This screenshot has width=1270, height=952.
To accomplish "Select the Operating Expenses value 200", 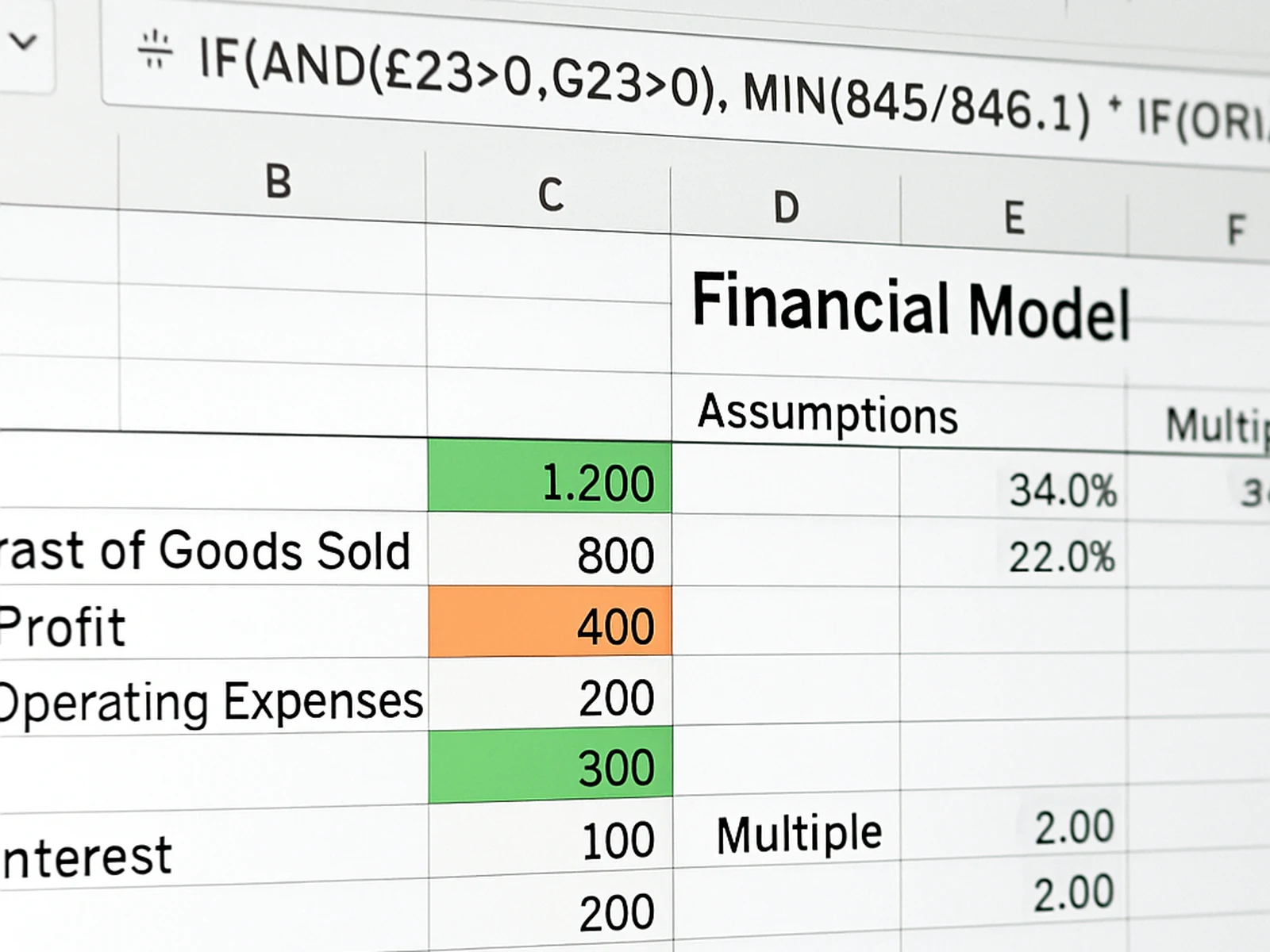I will (x=549, y=695).
